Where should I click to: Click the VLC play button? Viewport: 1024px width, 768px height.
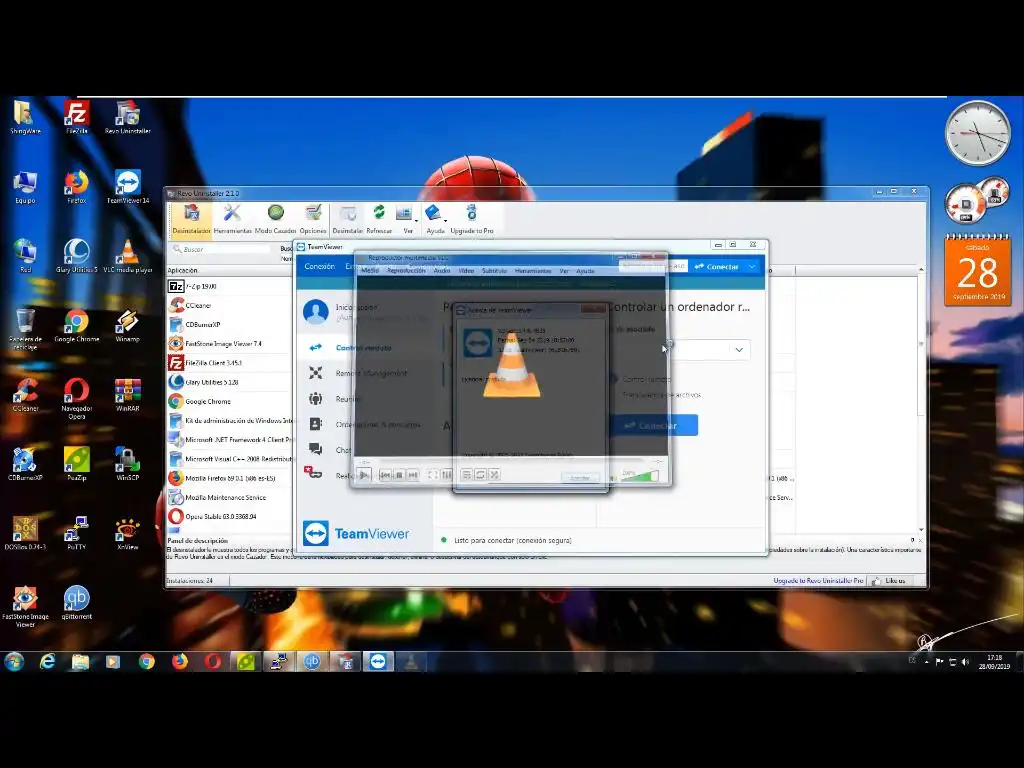point(364,475)
